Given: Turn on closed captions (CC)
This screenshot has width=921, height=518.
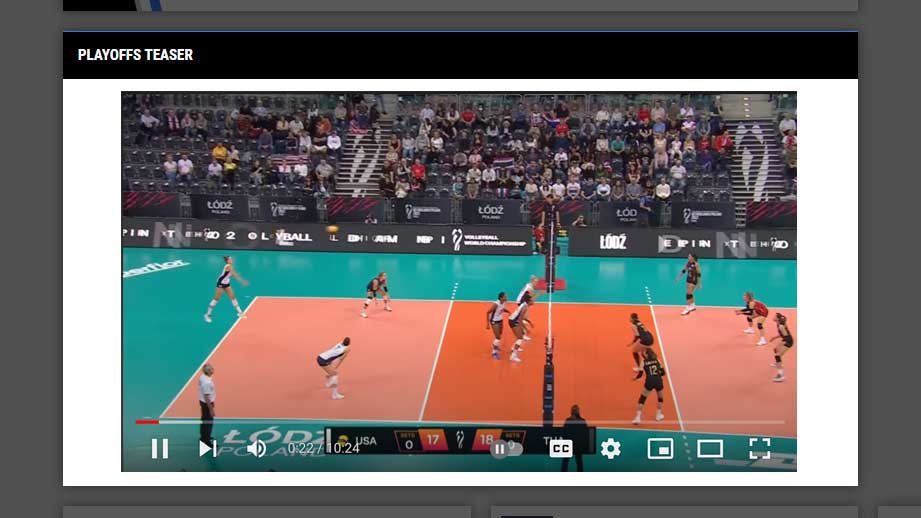Looking at the screenshot, I should point(561,449).
